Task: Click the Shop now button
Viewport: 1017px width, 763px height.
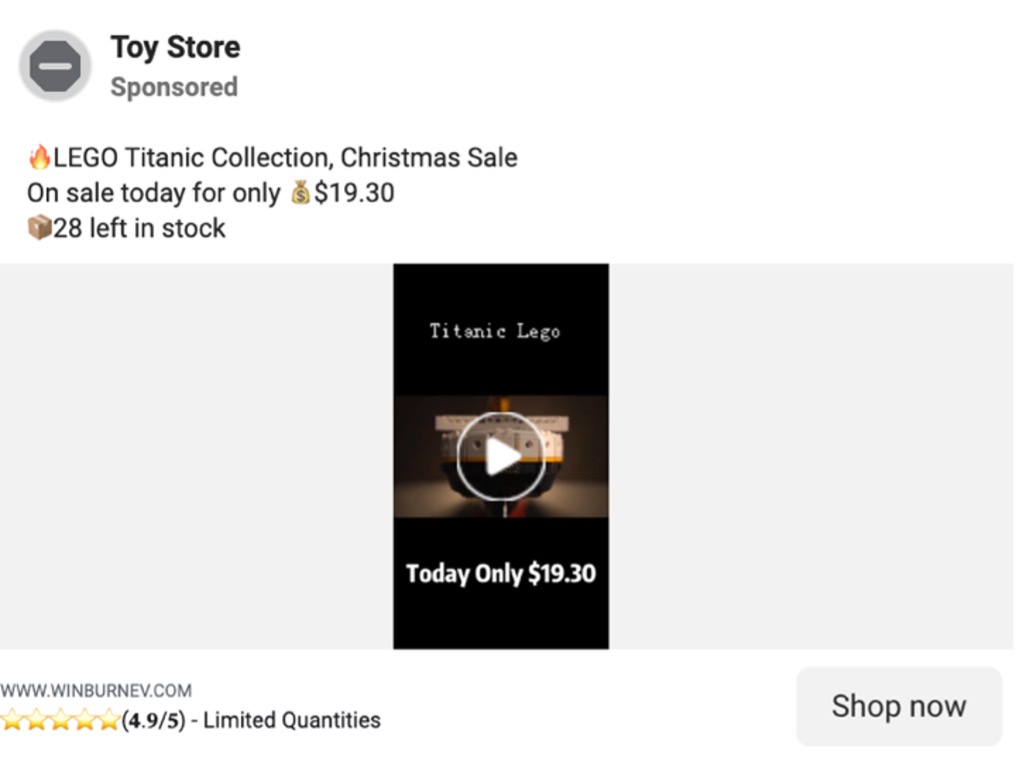Action: click(x=898, y=706)
